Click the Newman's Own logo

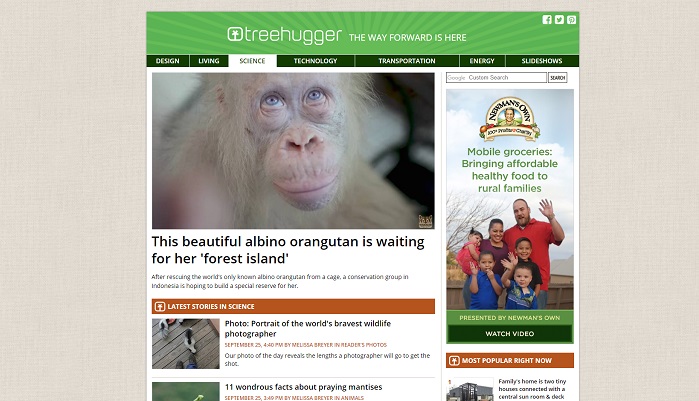pyautogui.click(x=510, y=119)
